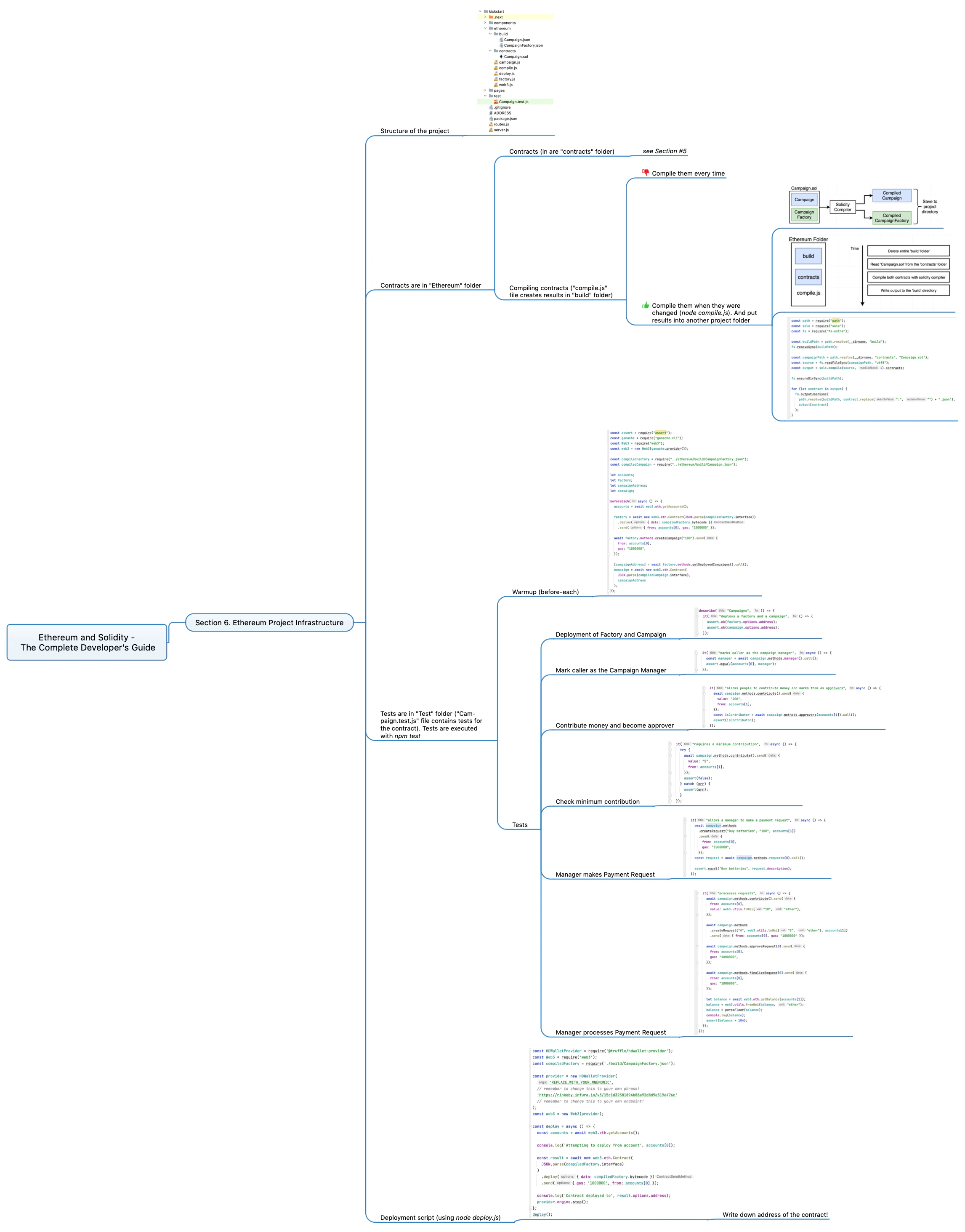Click the contracts folder icon in tree
965x1232 pixels.
click(496, 51)
